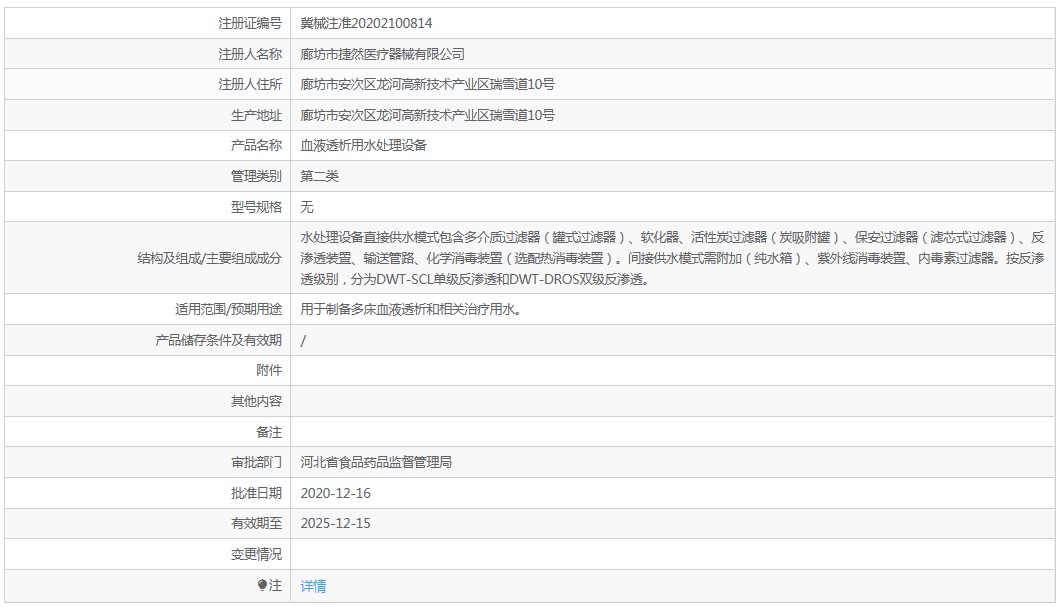Click the 审批部门 label
Image resolution: width=1059 pixels, height=607 pixels.
coord(256,463)
